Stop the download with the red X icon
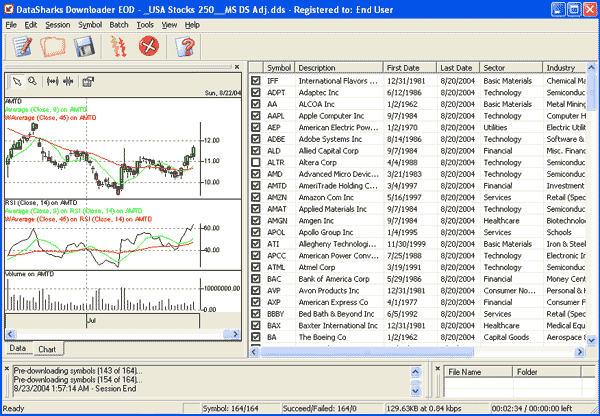 click(x=149, y=46)
